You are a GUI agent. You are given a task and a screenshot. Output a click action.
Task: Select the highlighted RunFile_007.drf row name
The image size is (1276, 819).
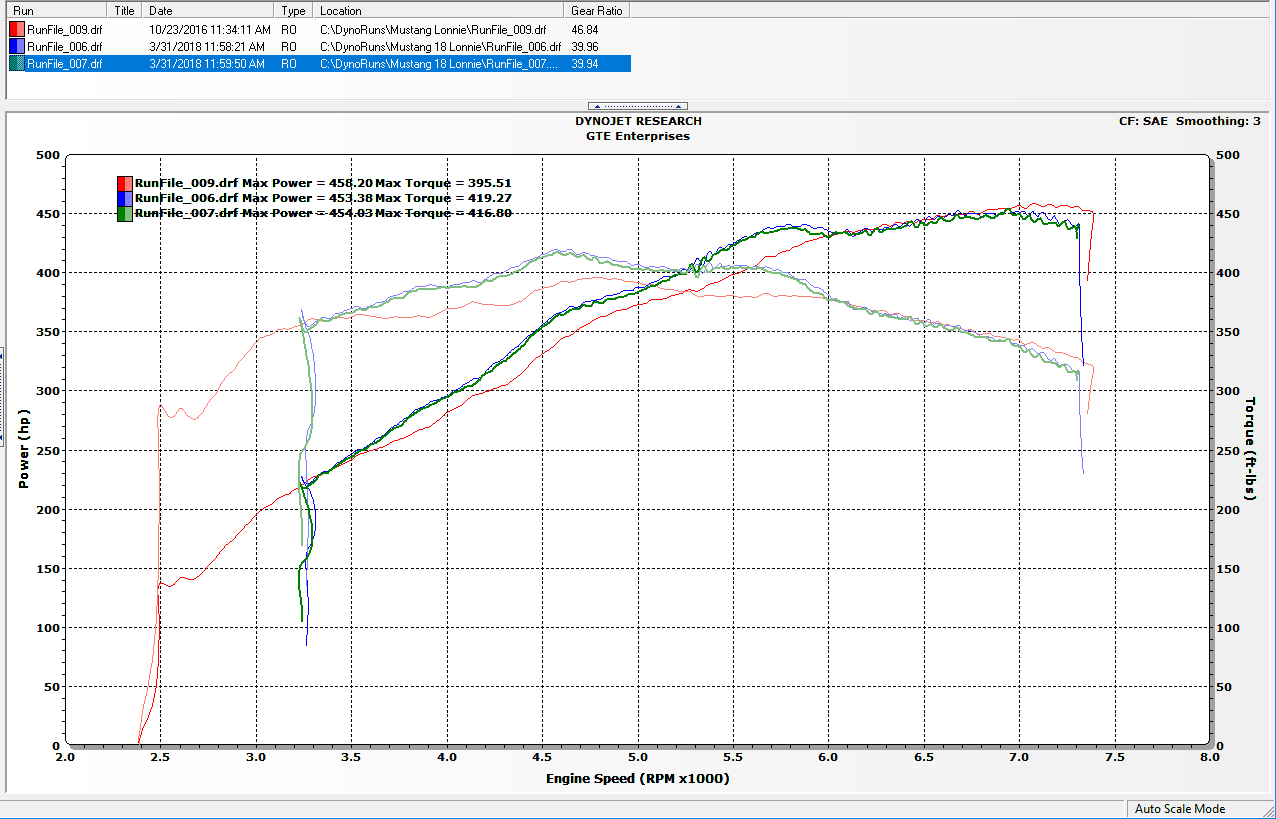coord(64,64)
